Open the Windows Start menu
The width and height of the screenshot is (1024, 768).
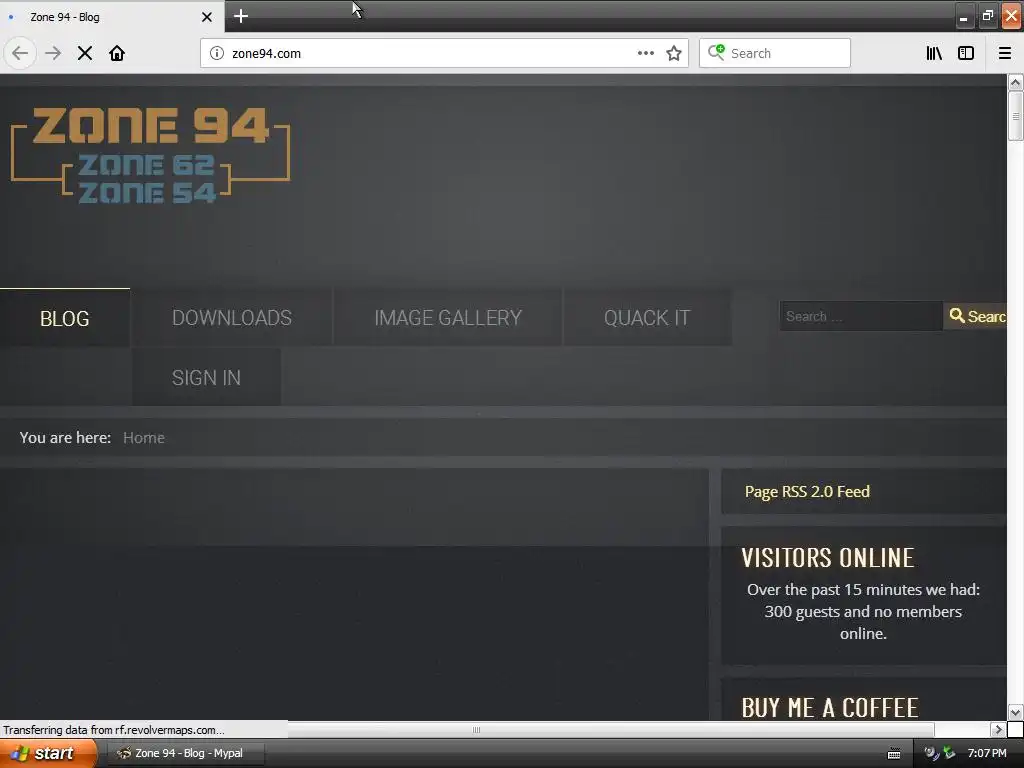47,753
